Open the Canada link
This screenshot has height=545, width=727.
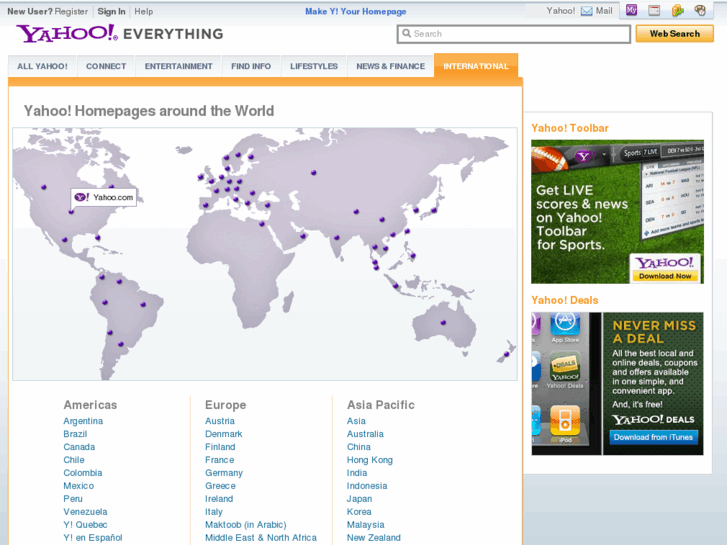(x=79, y=447)
